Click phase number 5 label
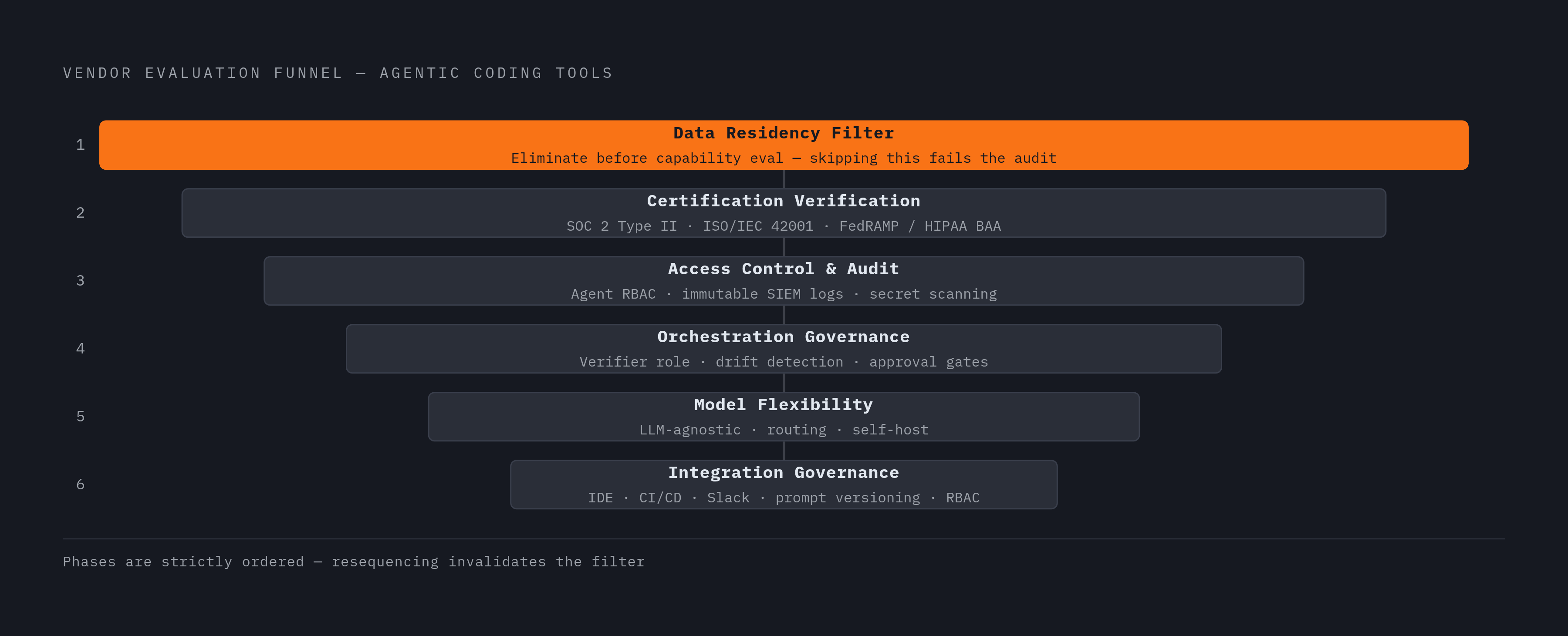Screen dimensions: 1568x636 point(80,417)
